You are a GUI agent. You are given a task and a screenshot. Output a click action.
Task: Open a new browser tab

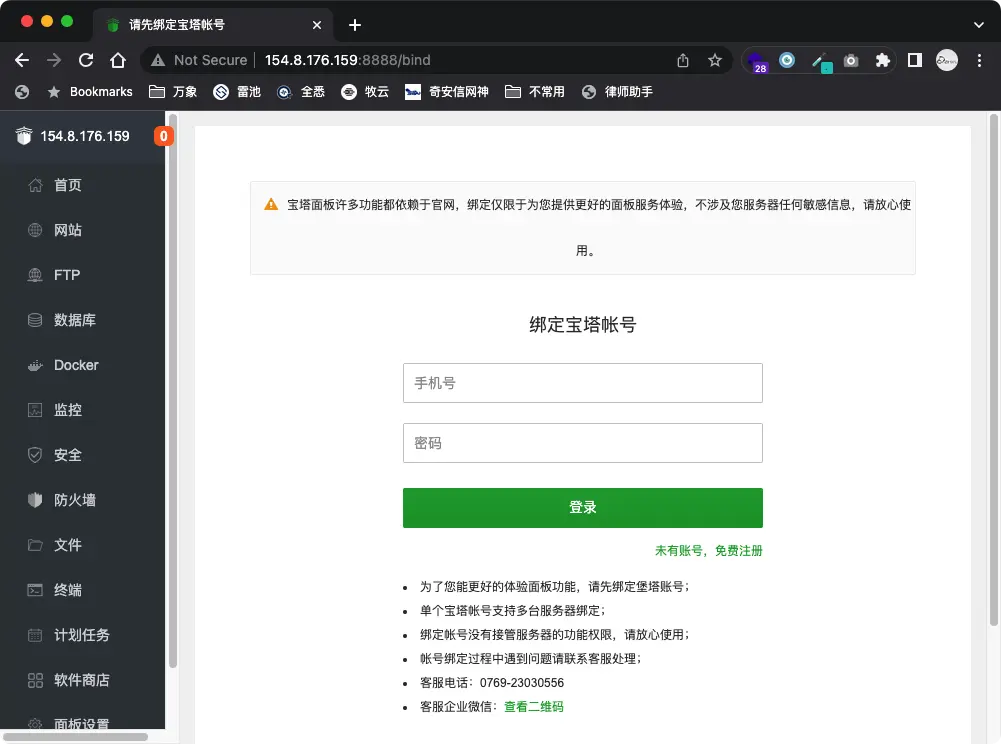(355, 25)
